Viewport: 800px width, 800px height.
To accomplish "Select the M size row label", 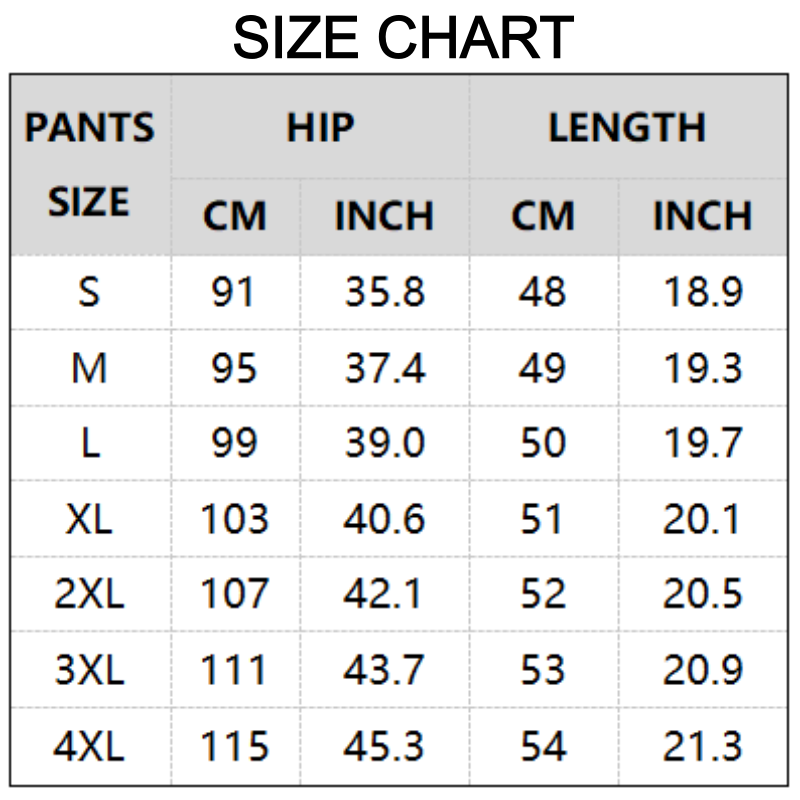I will (x=90, y=369).
